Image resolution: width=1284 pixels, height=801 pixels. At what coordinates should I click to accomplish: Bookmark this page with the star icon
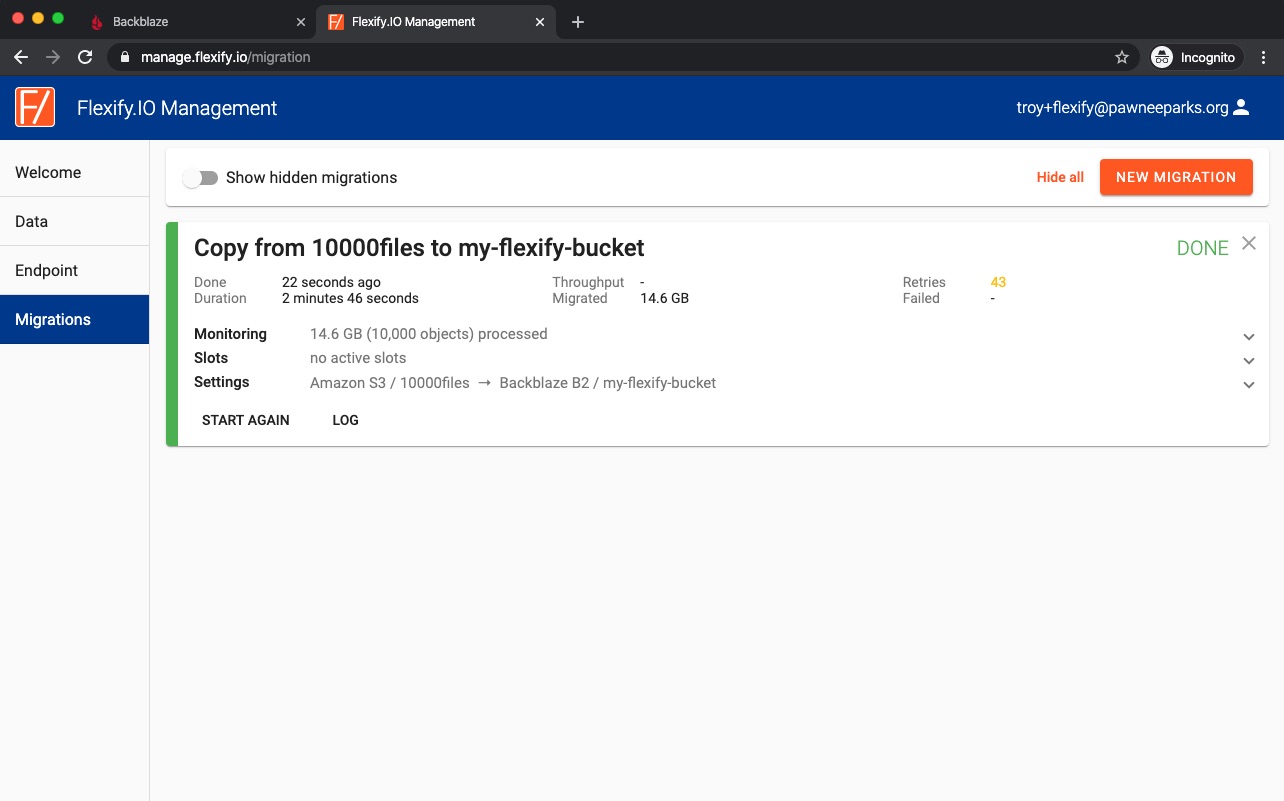1122,57
